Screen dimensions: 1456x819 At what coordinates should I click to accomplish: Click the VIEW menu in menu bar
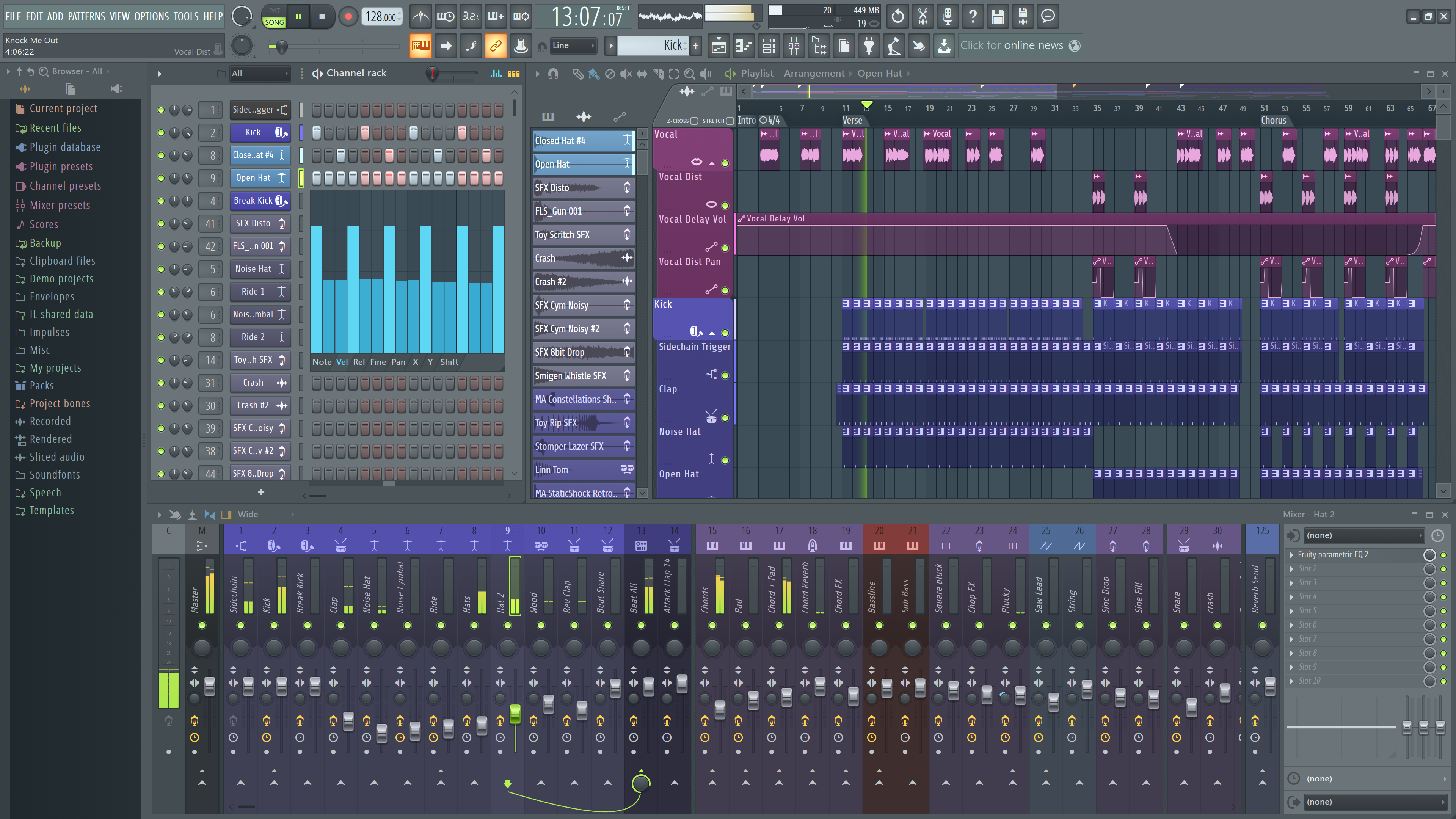click(119, 15)
